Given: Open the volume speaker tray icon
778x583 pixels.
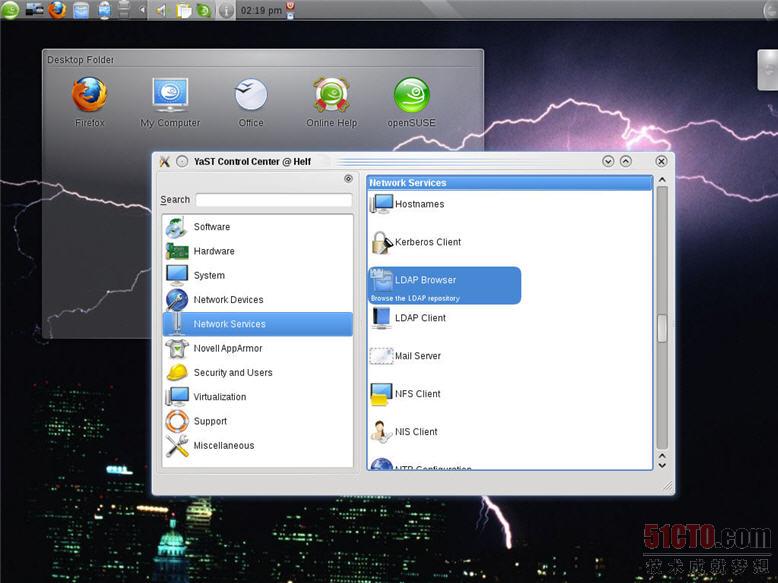Looking at the screenshot, I should pos(161,10).
